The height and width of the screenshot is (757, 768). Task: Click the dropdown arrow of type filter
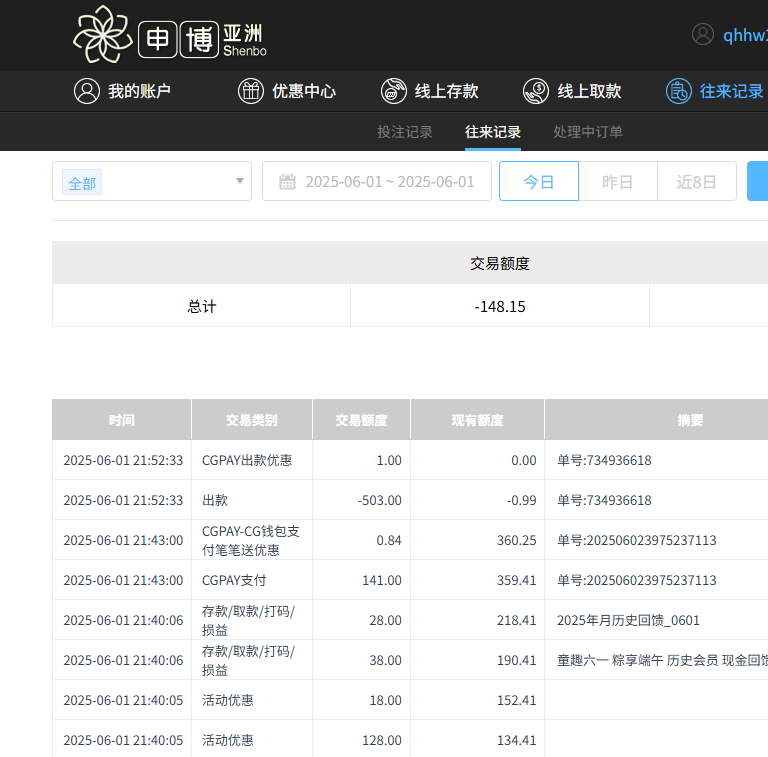click(x=239, y=181)
